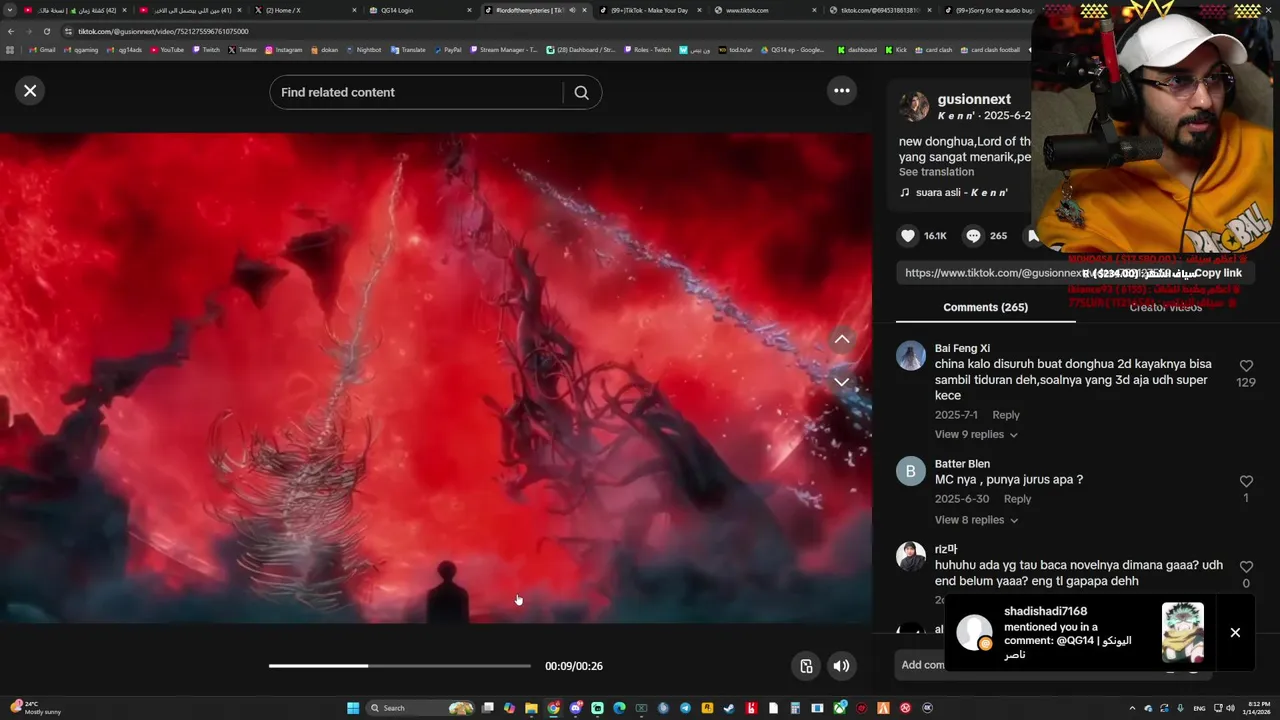Screen dimensions: 1280x720
Task: Open Instagram bookmark
Action: [x=283, y=49]
